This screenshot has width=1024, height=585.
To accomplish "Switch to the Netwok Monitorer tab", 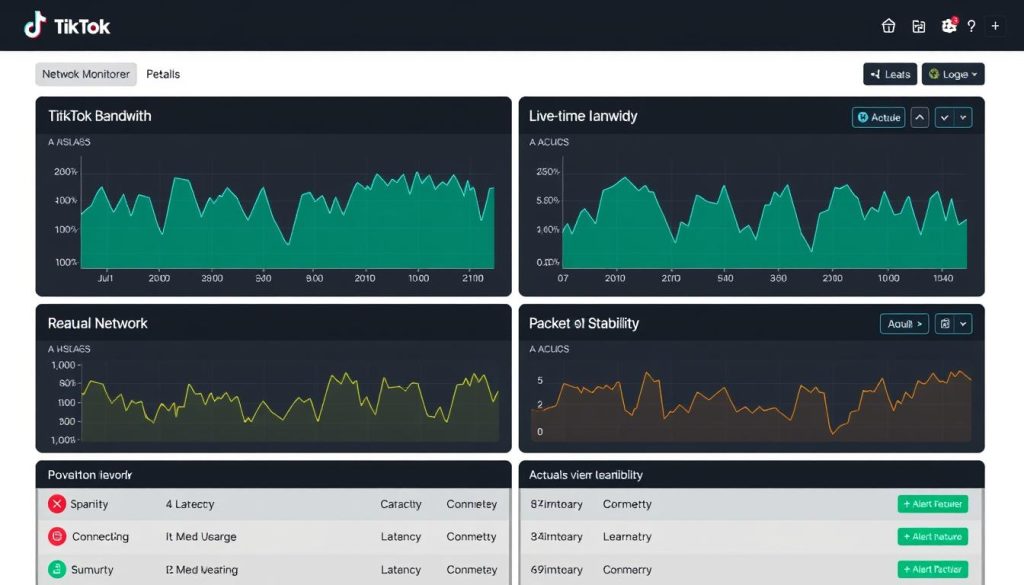I will pyautogui.click(x=86, y=74).
